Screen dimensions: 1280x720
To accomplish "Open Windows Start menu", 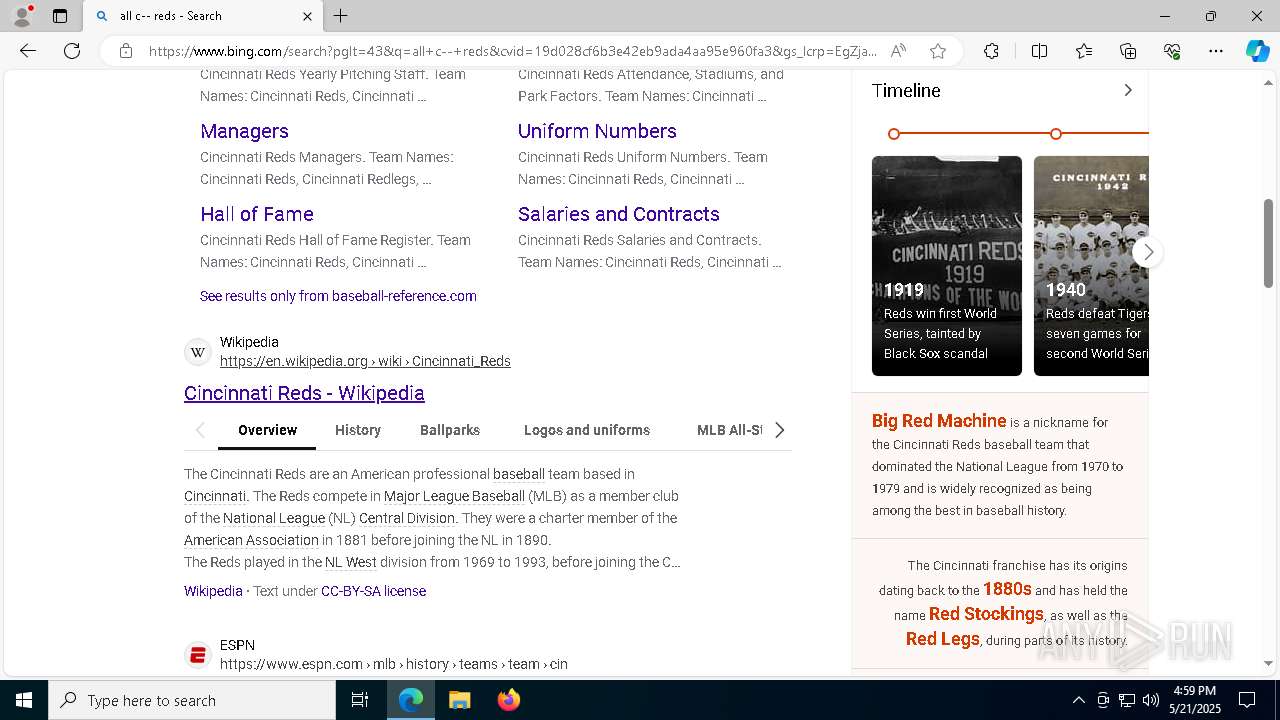I will 24,700.
